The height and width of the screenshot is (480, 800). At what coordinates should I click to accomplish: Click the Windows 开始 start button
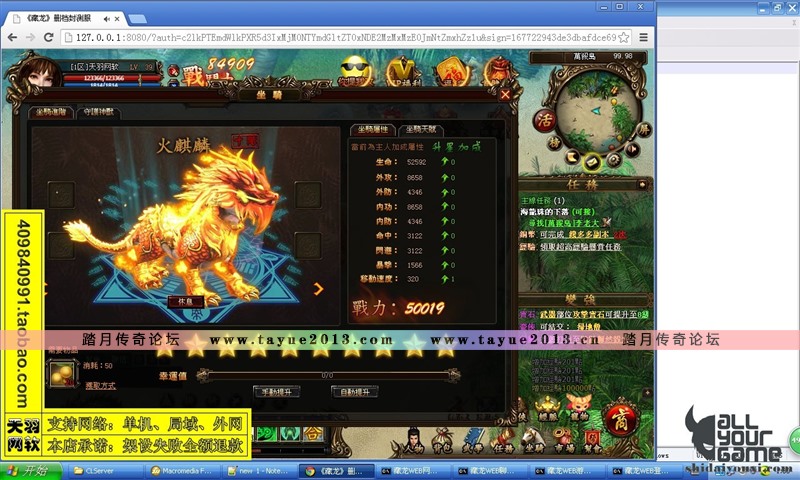point(29,470)
